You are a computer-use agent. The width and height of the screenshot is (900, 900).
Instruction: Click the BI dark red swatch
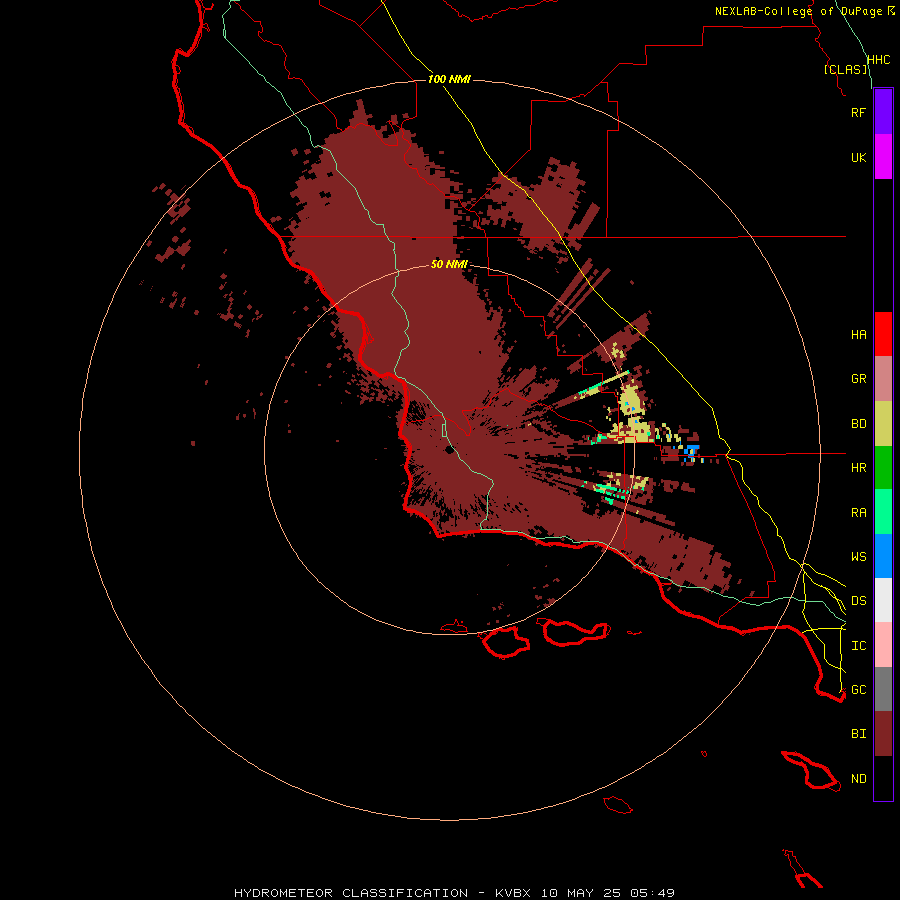pos(883,734)
